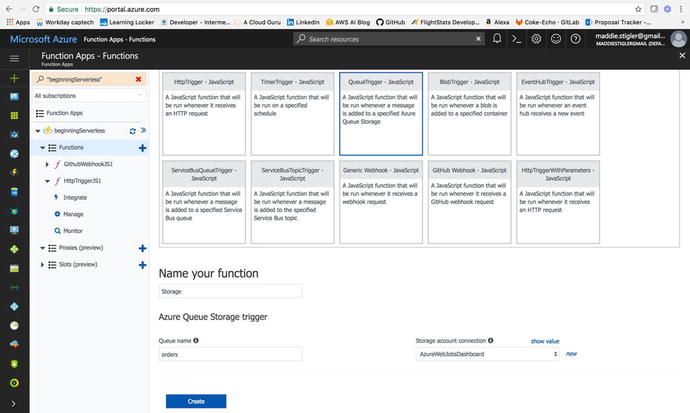The height and width of the screenshot is (413, 690).
Task: Clear the beginningServerless search filter
Action: [138, 78]
